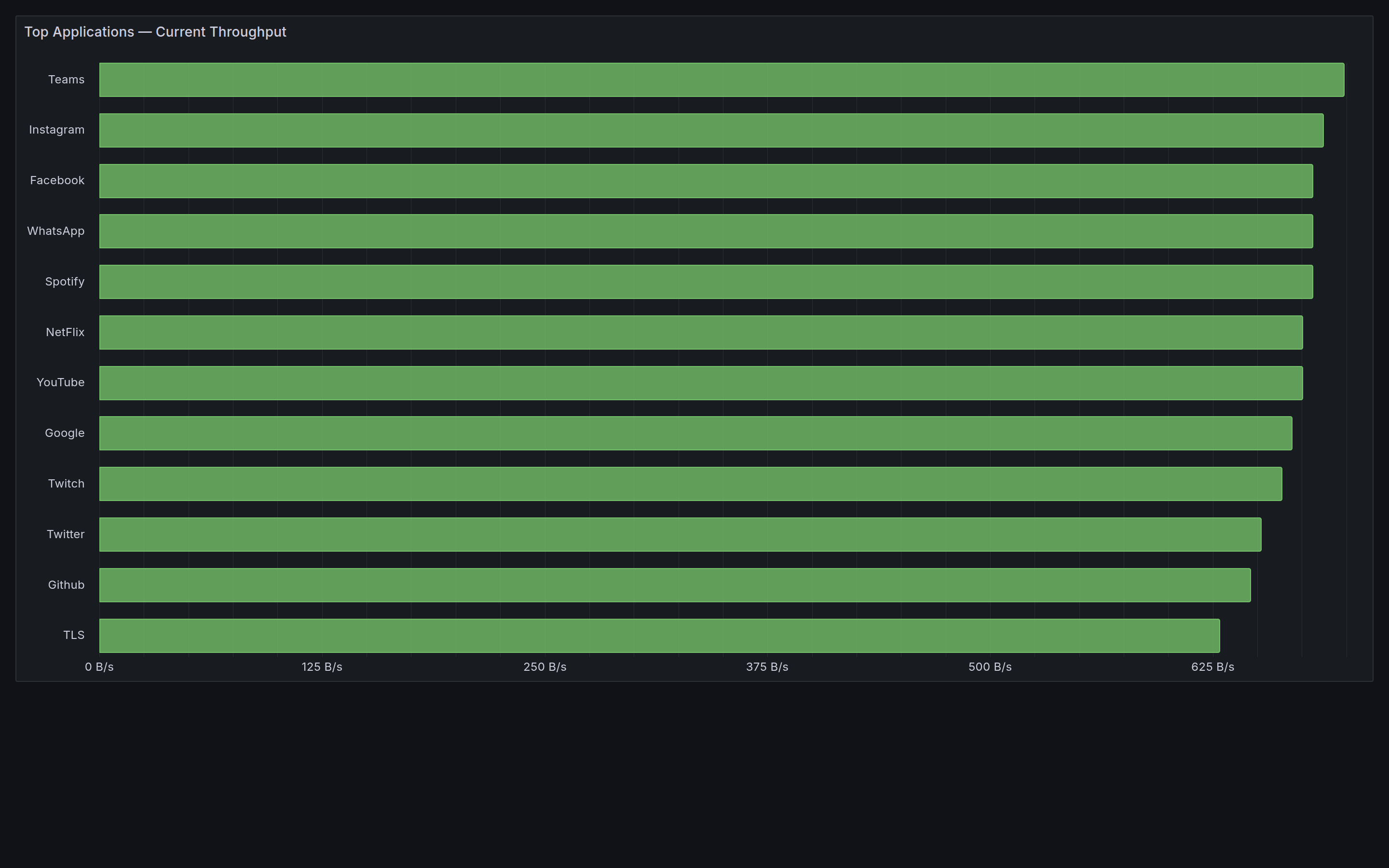The width and height of the screenshot is (1389, 868).
Task: Click the Teams throughput bar
Action: (689, 79)
